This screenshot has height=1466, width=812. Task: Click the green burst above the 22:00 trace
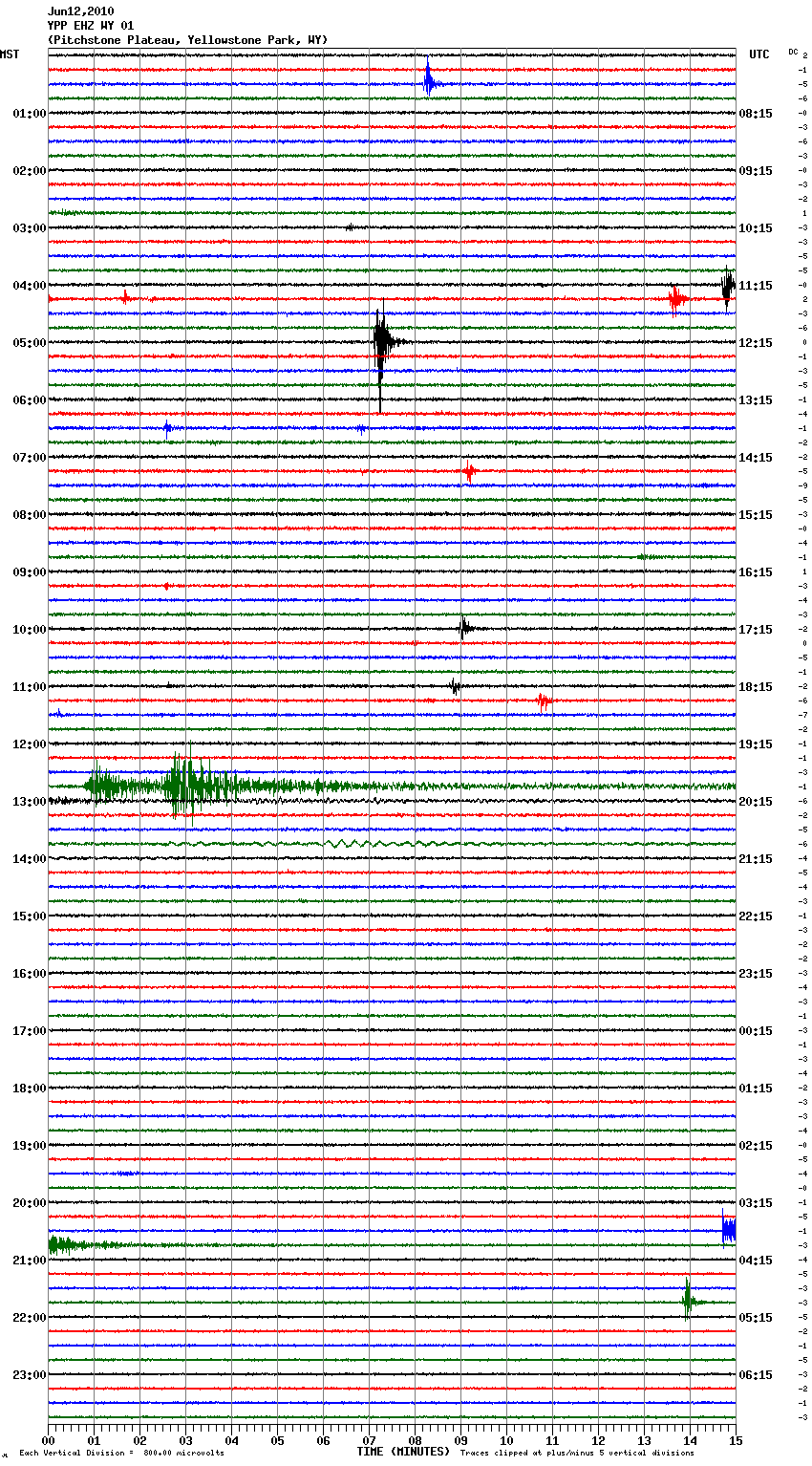[688, 1300]
